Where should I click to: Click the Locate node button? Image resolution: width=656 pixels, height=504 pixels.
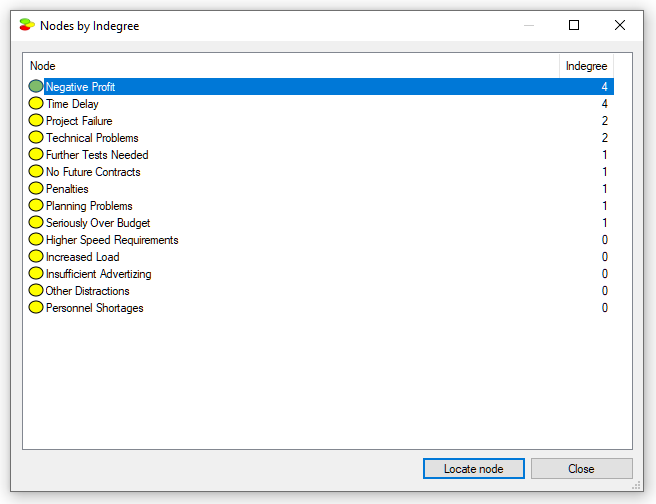point(474,468)
